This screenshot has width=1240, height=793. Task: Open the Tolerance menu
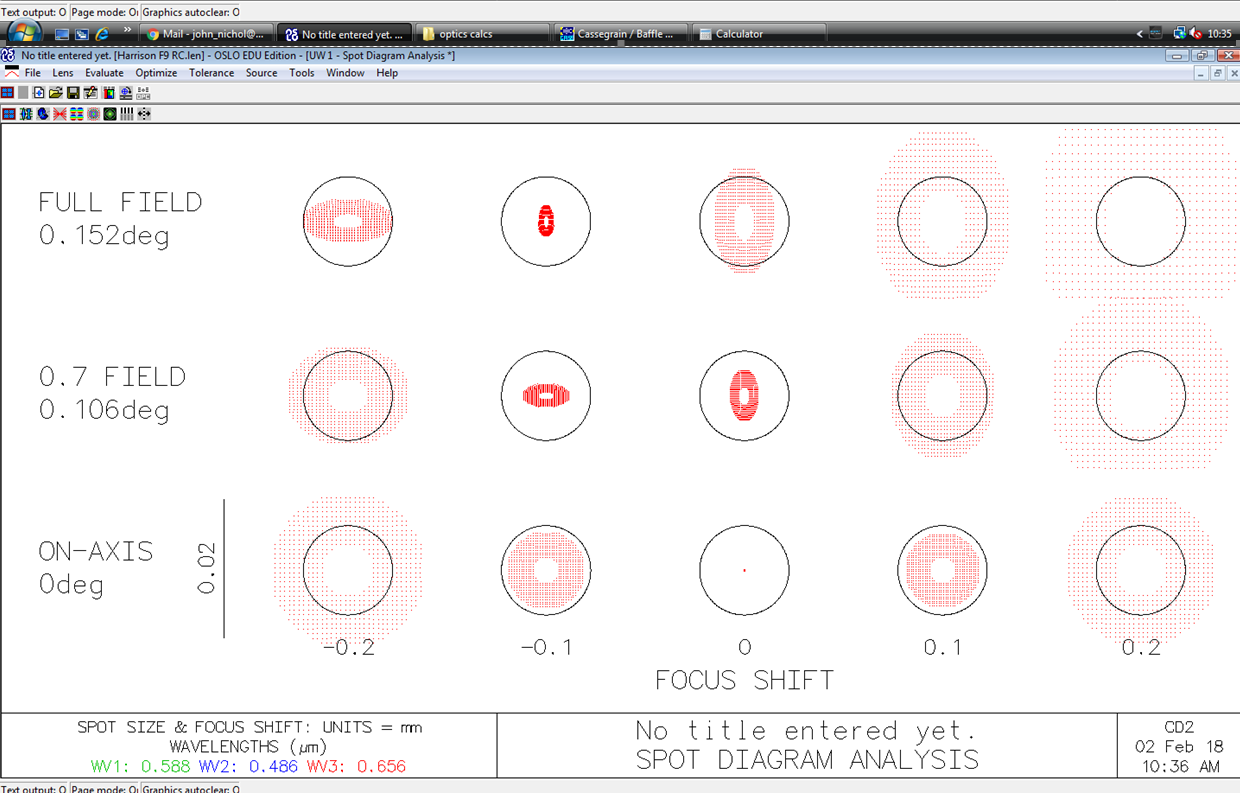(211, 73)
